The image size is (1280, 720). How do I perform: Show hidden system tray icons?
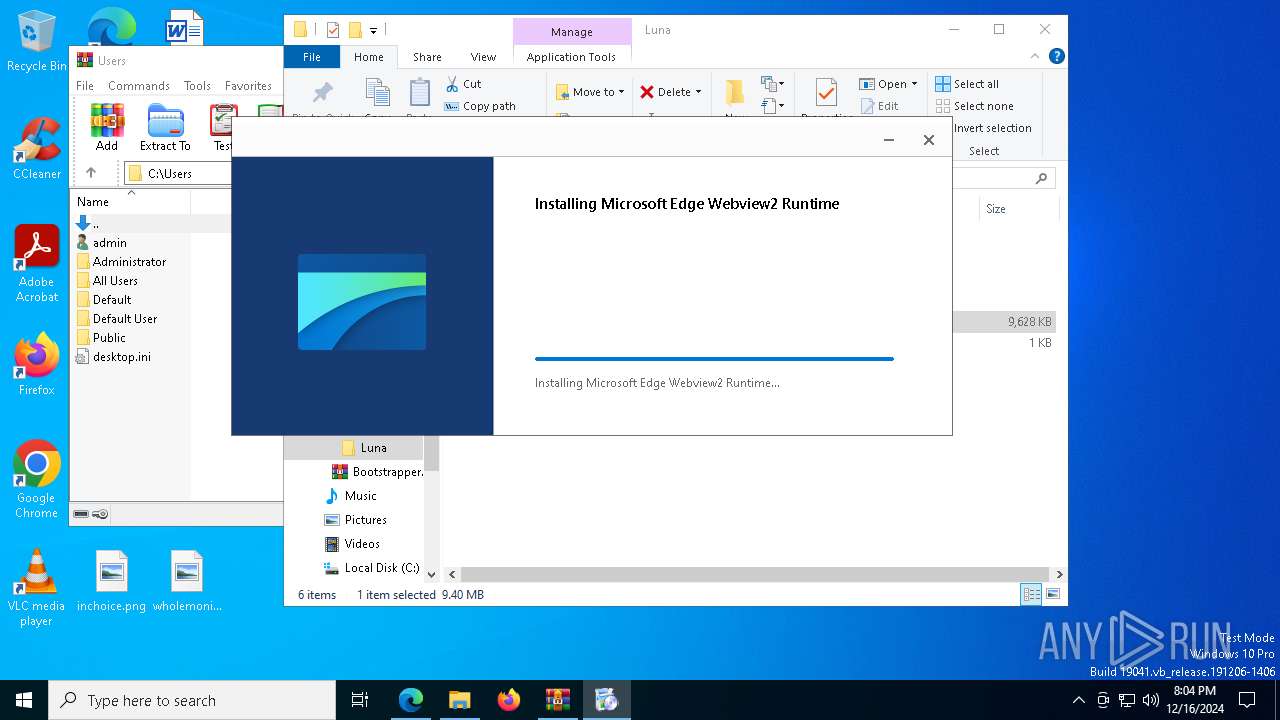[1078, 700]
